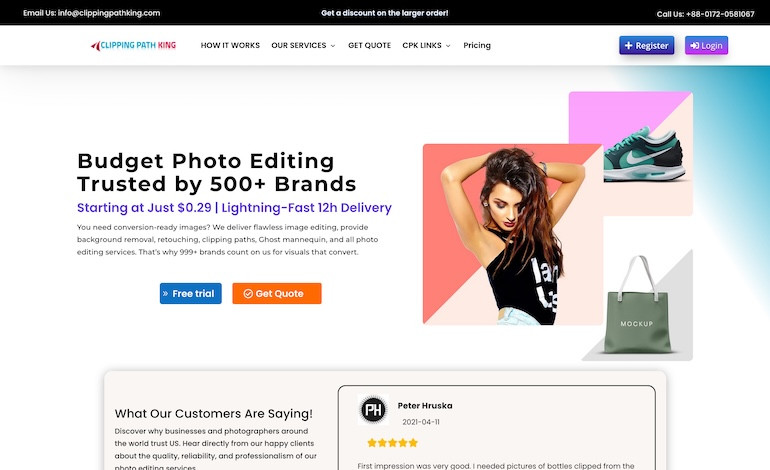
Task: Go to the Pricing page
Action: (x=477, y=45)
